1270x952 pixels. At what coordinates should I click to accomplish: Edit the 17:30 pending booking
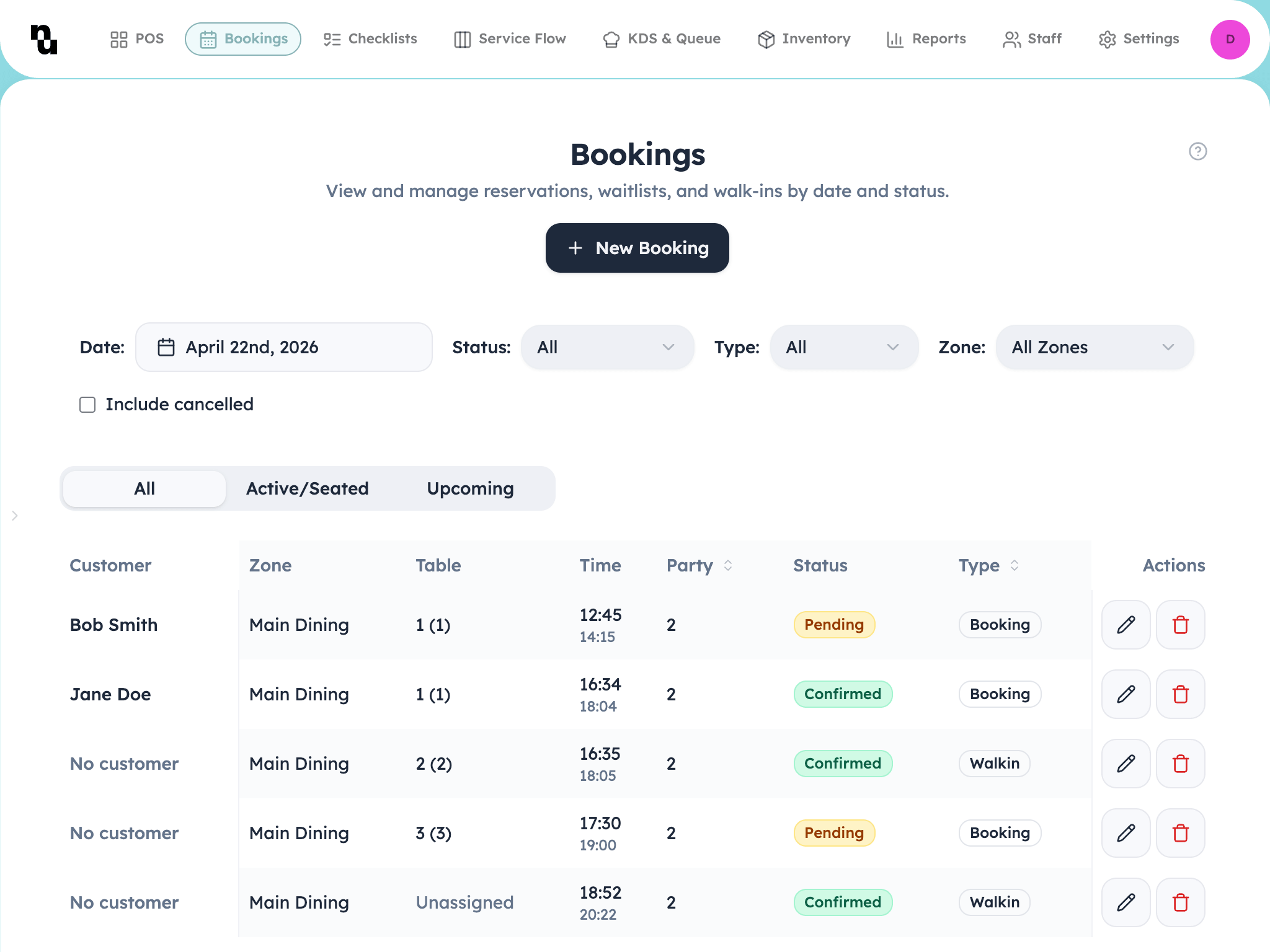pos(1126,833)
